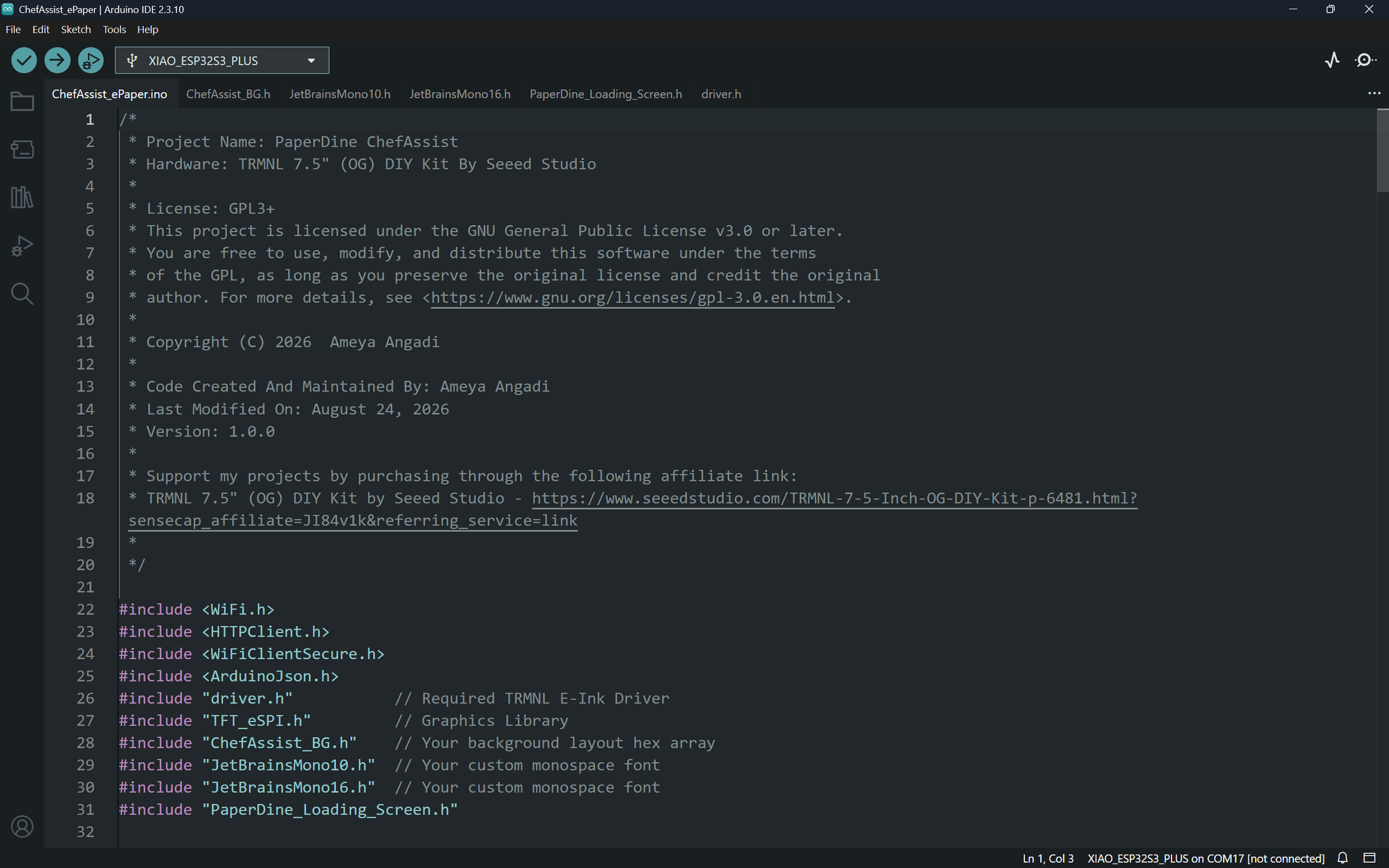Click the notifications bell in status bar

[1343, 858]
